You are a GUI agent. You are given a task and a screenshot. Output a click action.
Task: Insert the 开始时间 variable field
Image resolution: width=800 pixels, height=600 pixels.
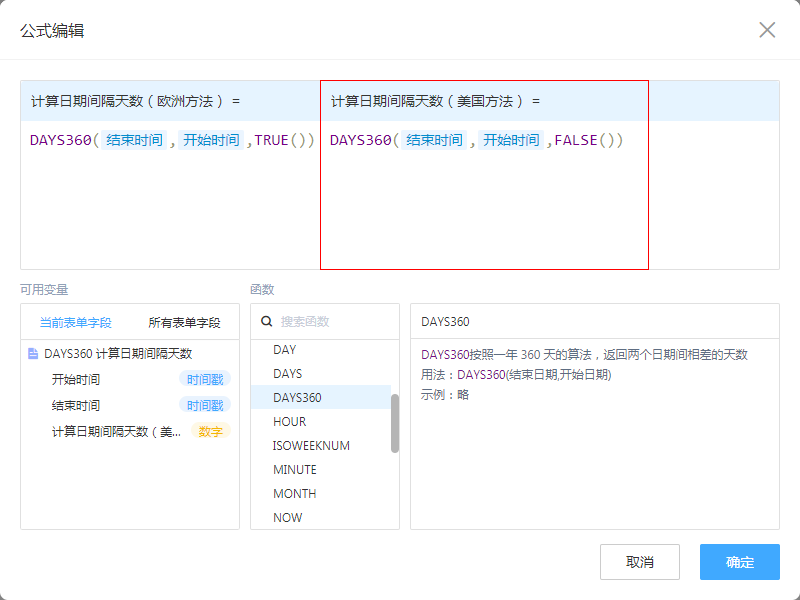[76, 380]
